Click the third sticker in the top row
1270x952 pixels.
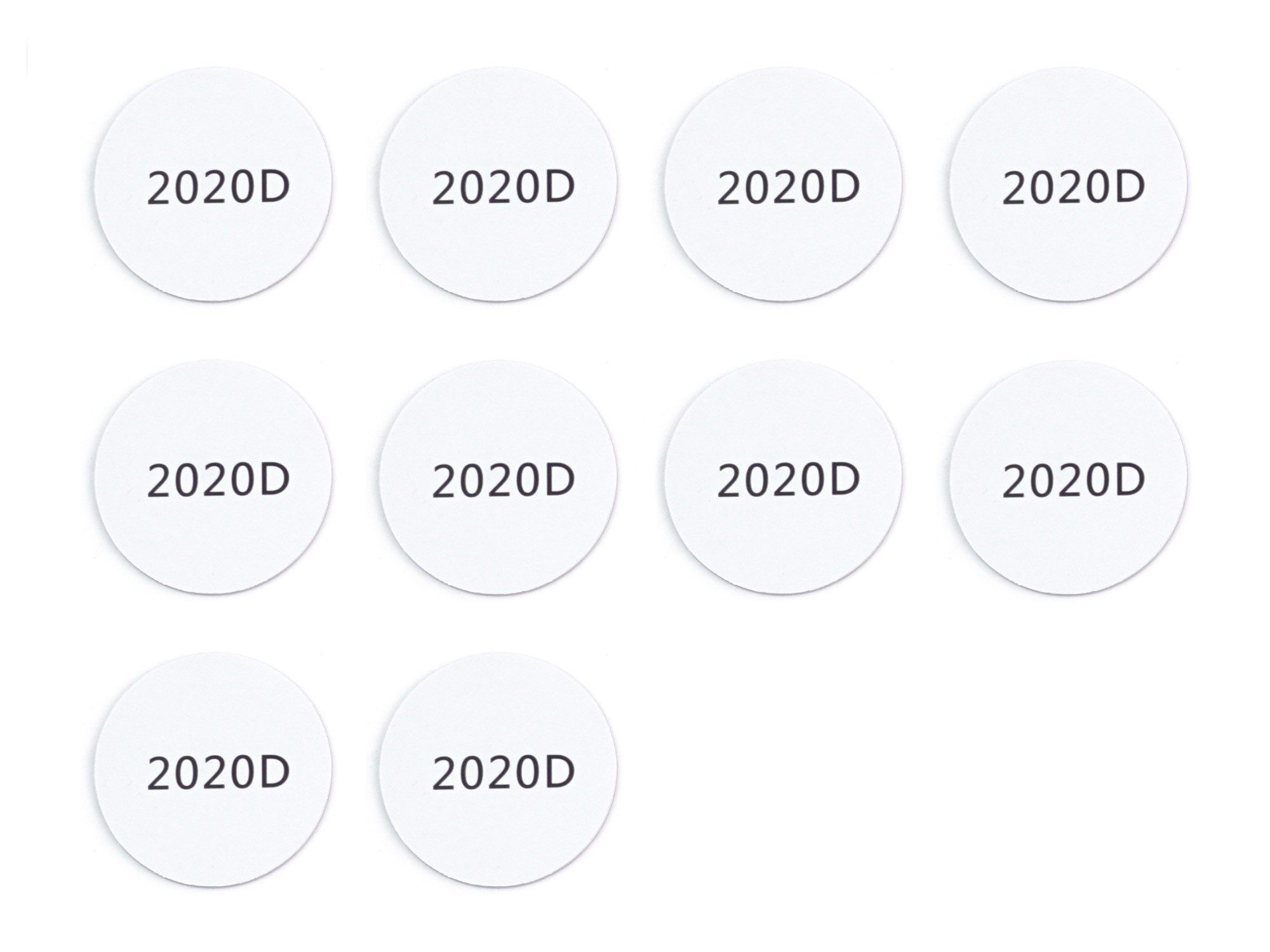click(784, 184)
